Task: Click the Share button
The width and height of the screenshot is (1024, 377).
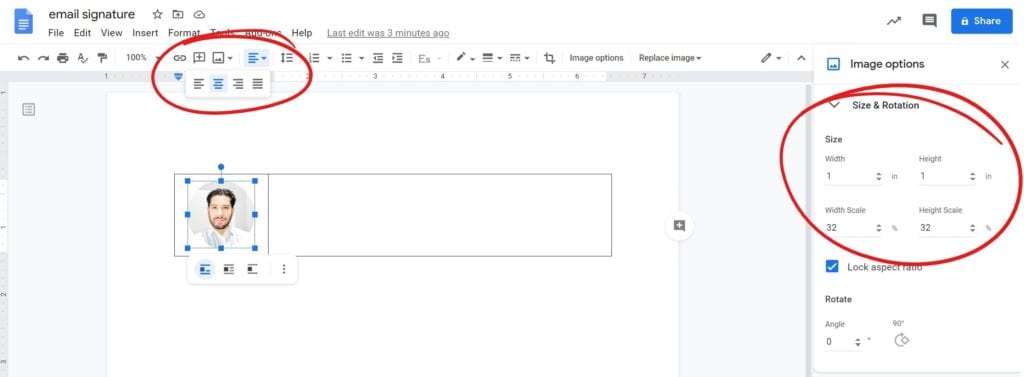Action: tap(982, 21)
